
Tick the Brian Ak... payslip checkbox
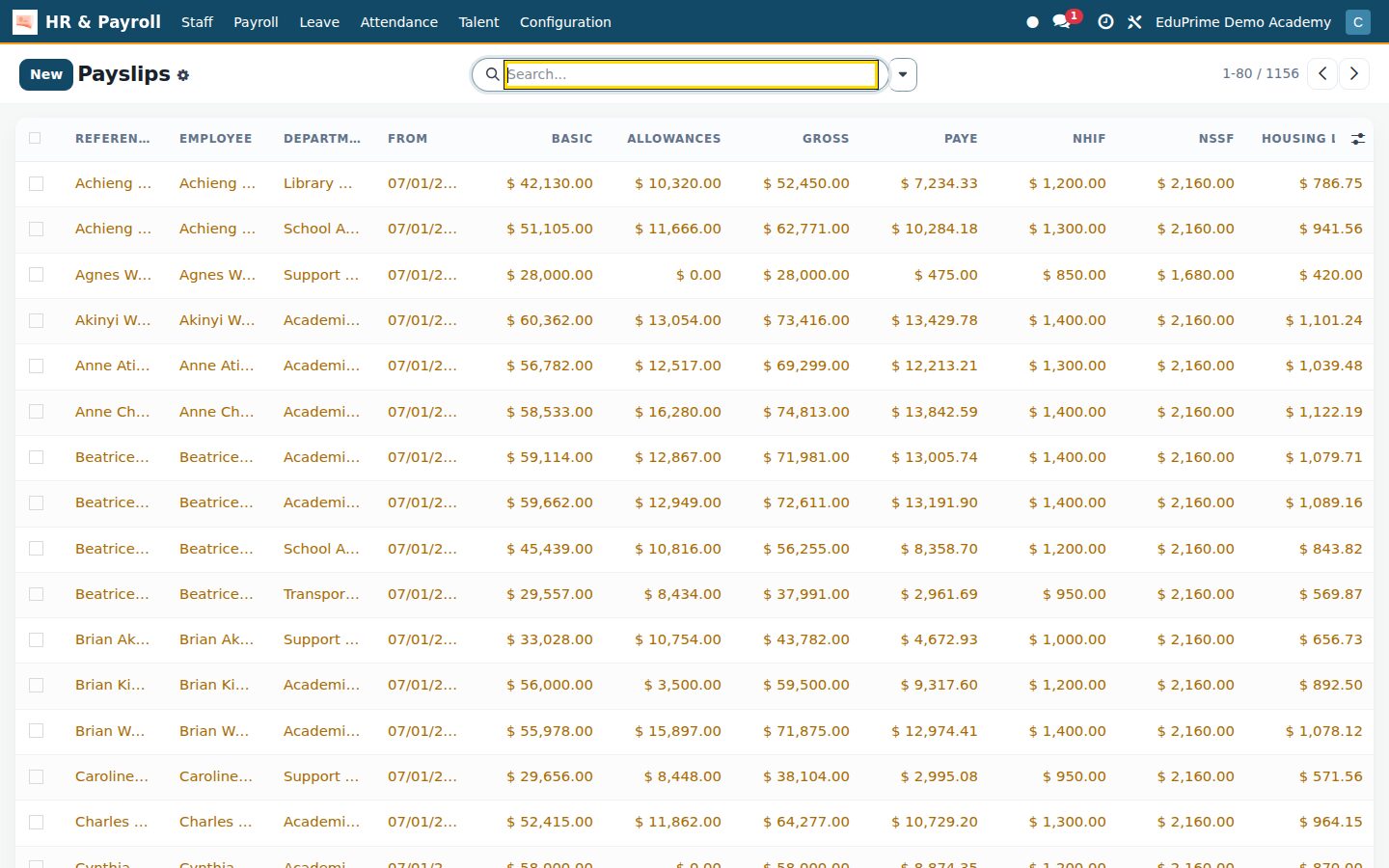click(36, 639)
